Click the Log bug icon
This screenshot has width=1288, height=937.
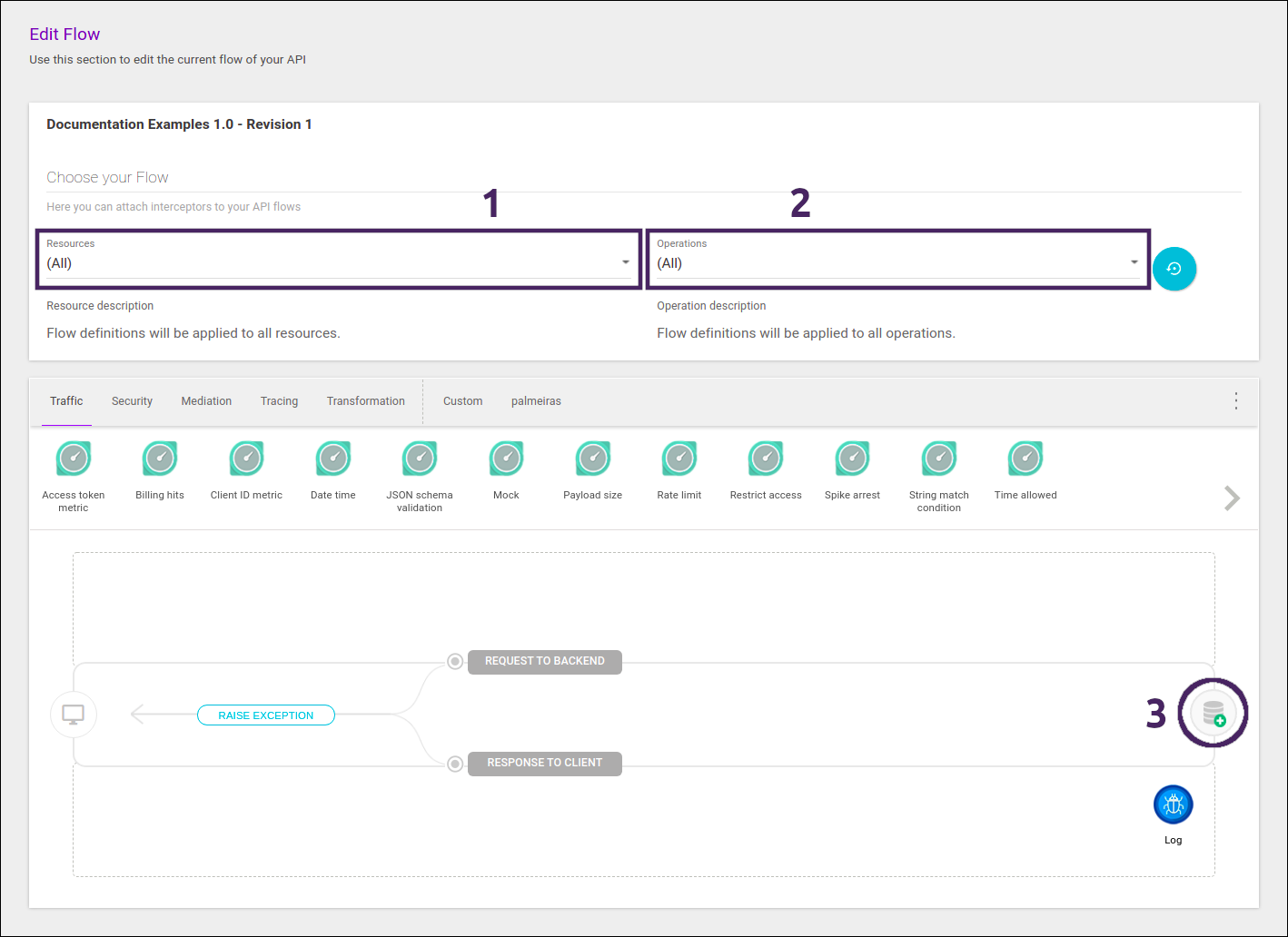[x=1173, y=804]
